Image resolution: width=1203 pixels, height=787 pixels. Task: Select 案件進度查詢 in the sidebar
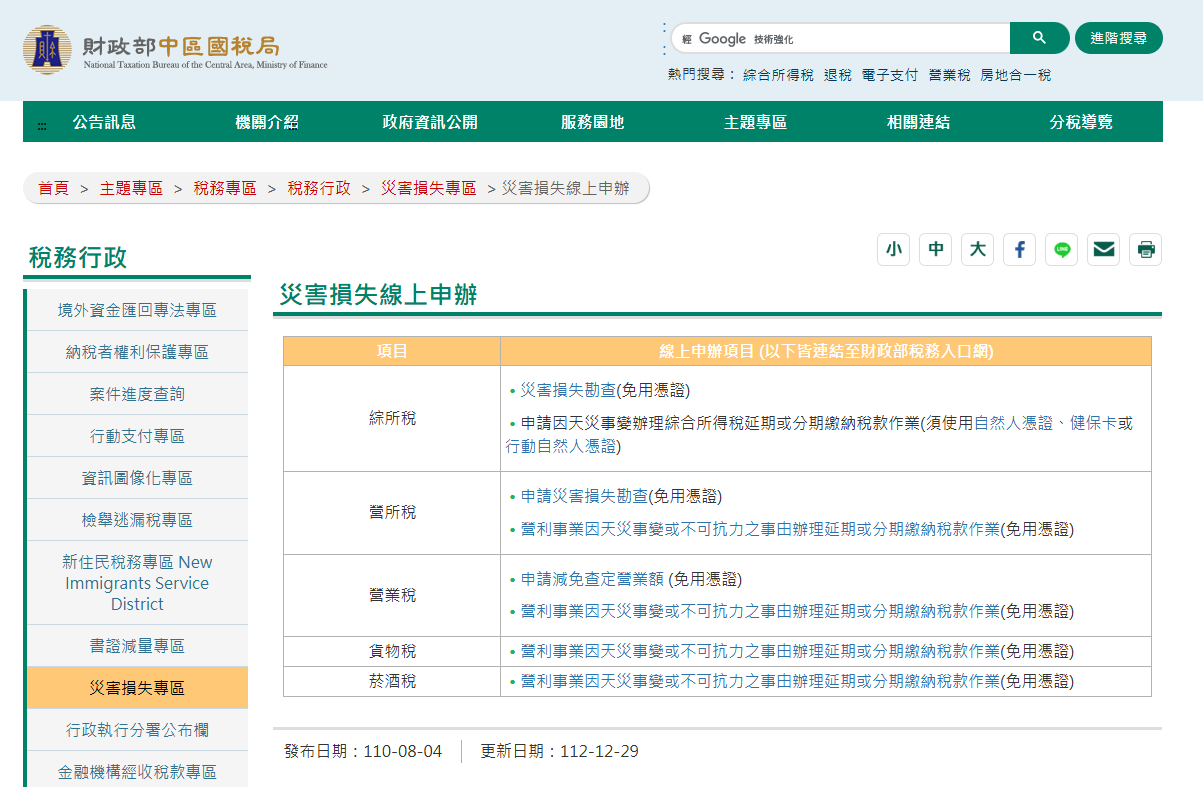pos(137,394)
